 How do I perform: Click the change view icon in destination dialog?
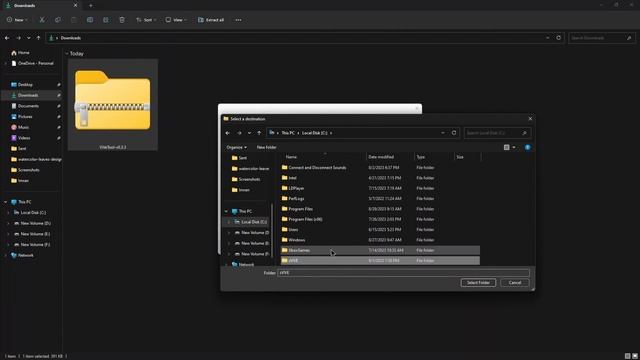(x=507, y=147)
